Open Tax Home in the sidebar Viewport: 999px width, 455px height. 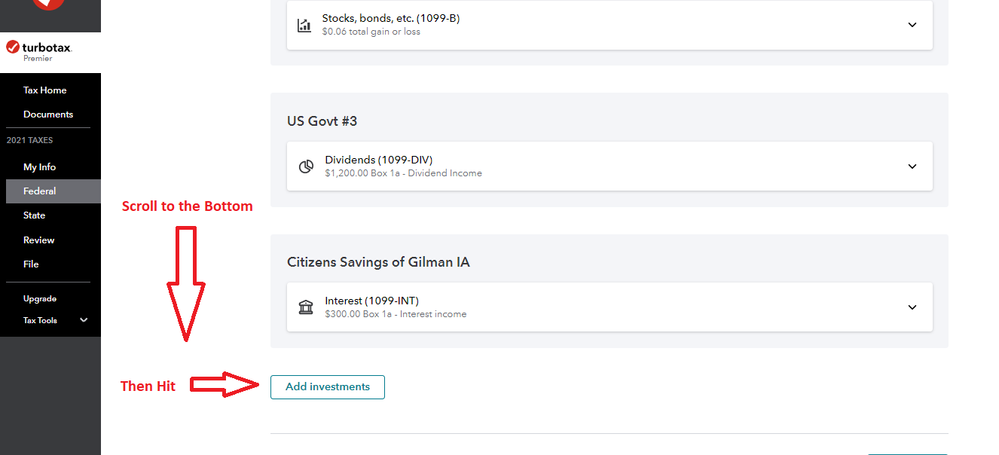point(45,90)
